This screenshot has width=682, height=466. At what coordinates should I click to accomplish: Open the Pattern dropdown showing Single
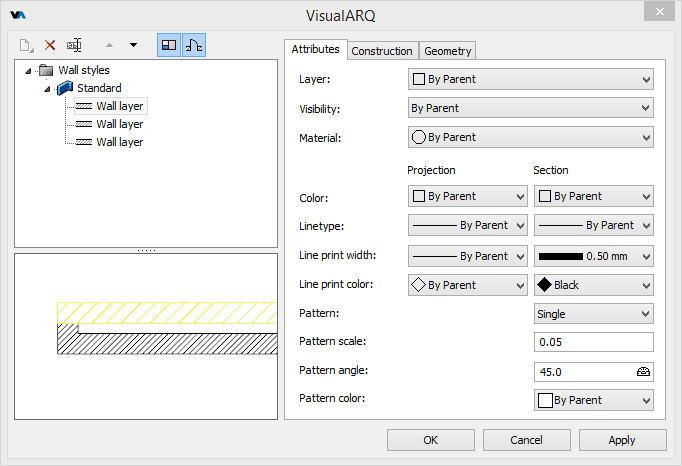pos(594,314)
